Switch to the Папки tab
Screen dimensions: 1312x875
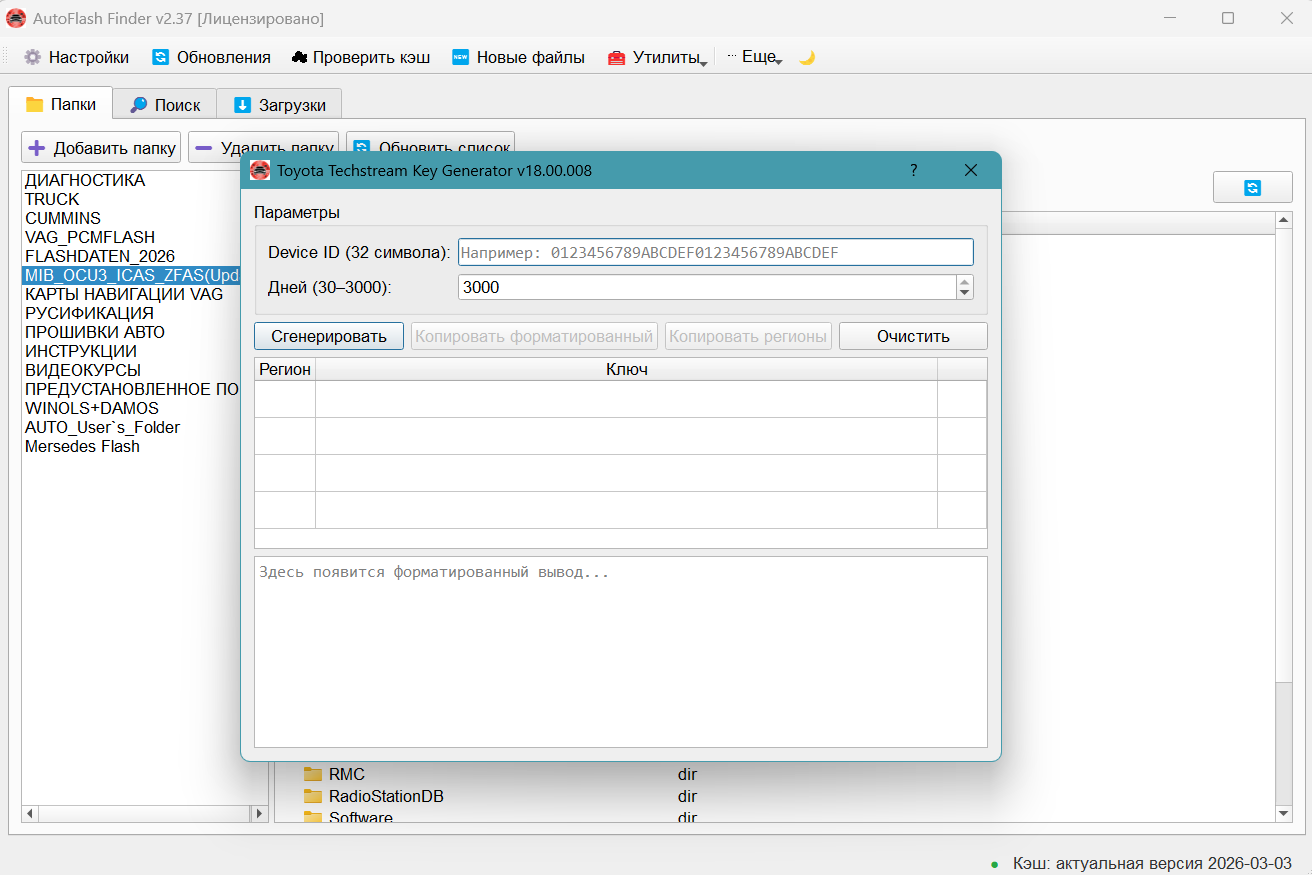(x=61, y=104)
